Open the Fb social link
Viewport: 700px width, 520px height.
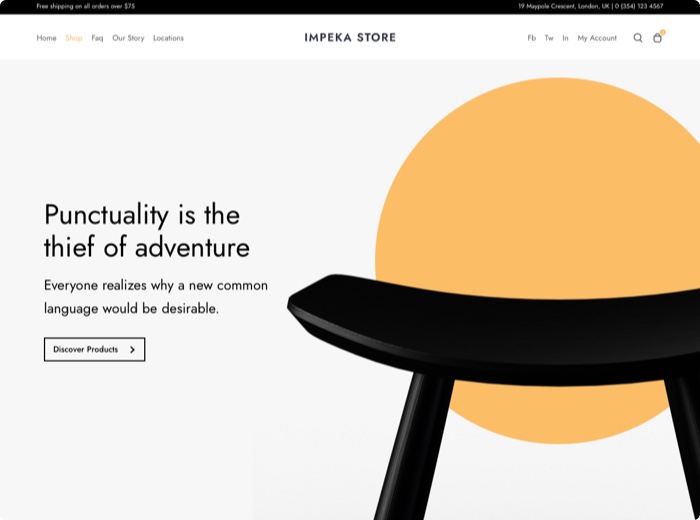(531, 38)
